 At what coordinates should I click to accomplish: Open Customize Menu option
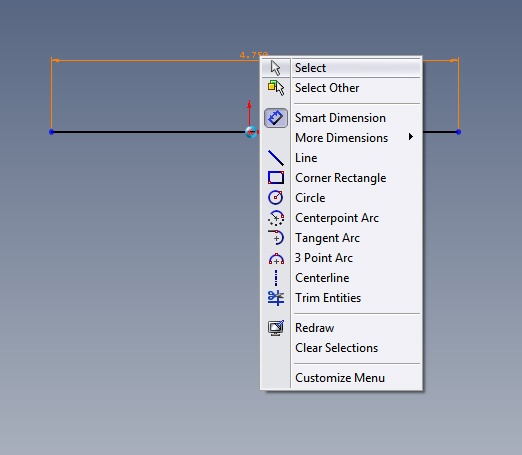340,378
